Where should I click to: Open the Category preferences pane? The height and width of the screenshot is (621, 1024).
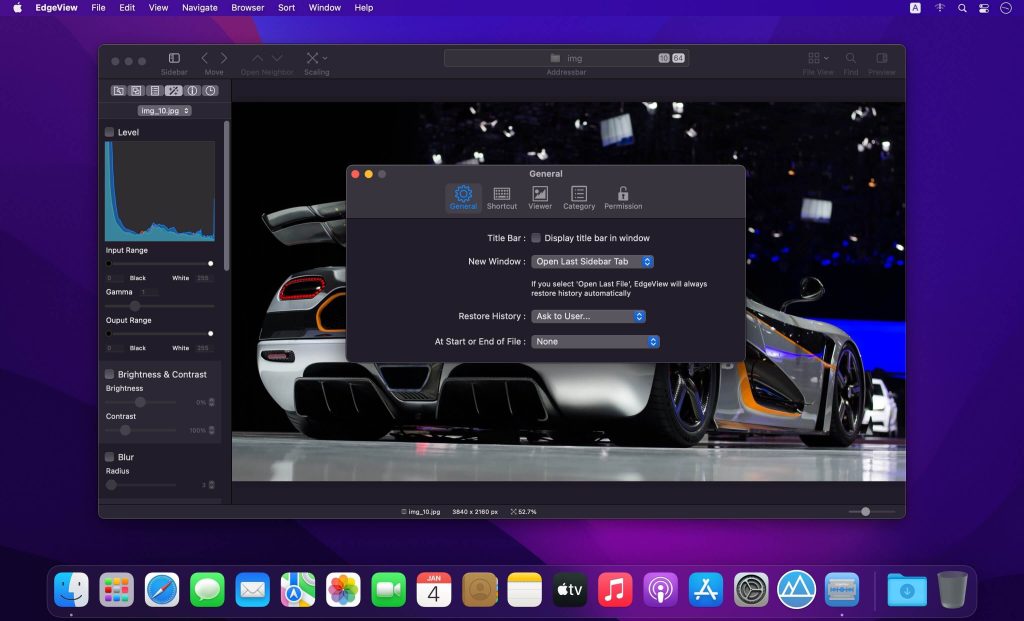(579, 197)
